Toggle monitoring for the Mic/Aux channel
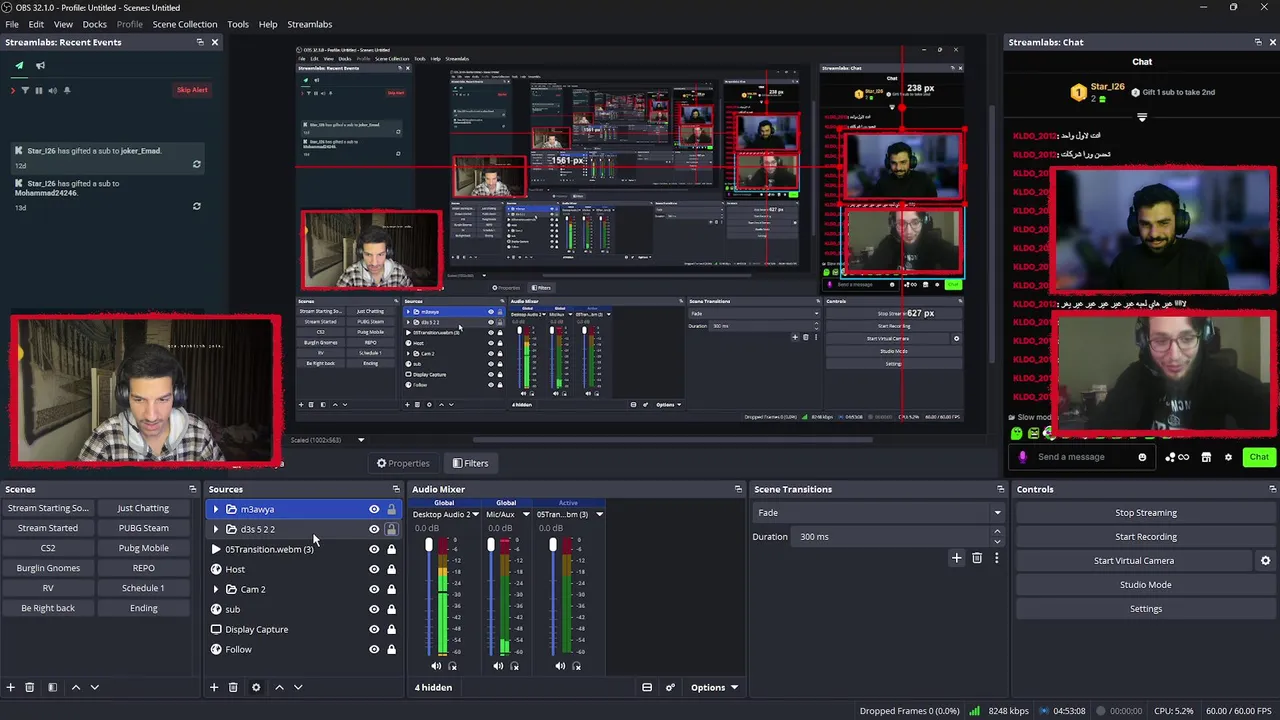The width and height of the screenshot is (1280, 720). [515, 666]
